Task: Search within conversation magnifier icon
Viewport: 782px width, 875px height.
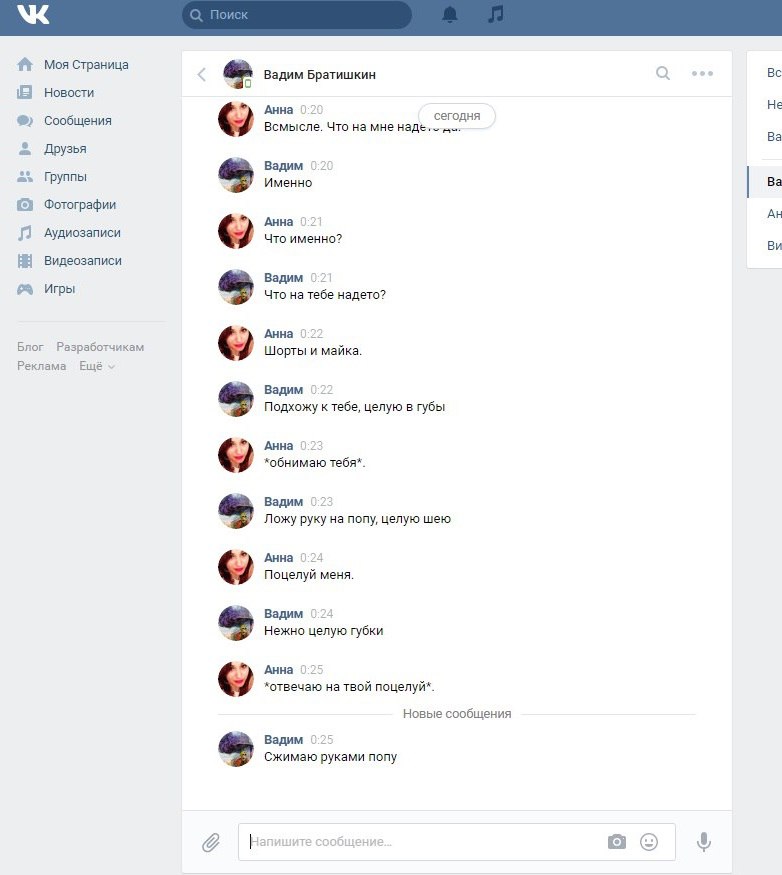Action: tap(663, 73)
